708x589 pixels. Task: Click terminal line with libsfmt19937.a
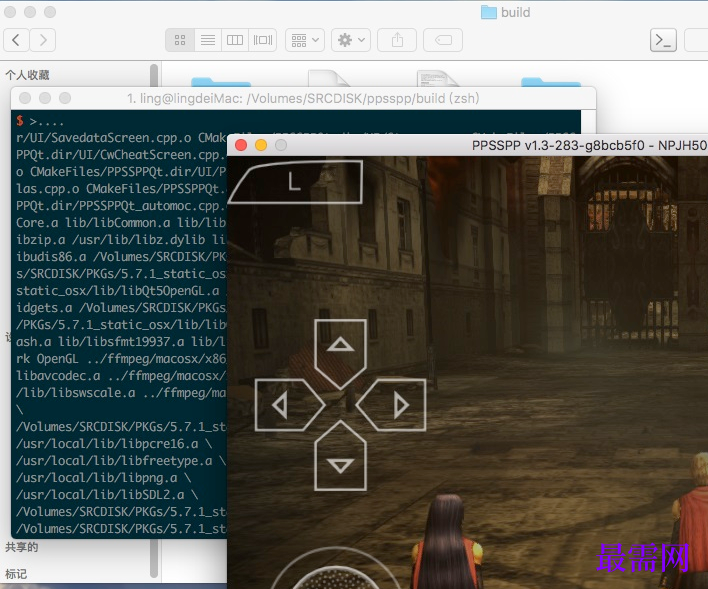click(121, 341)
